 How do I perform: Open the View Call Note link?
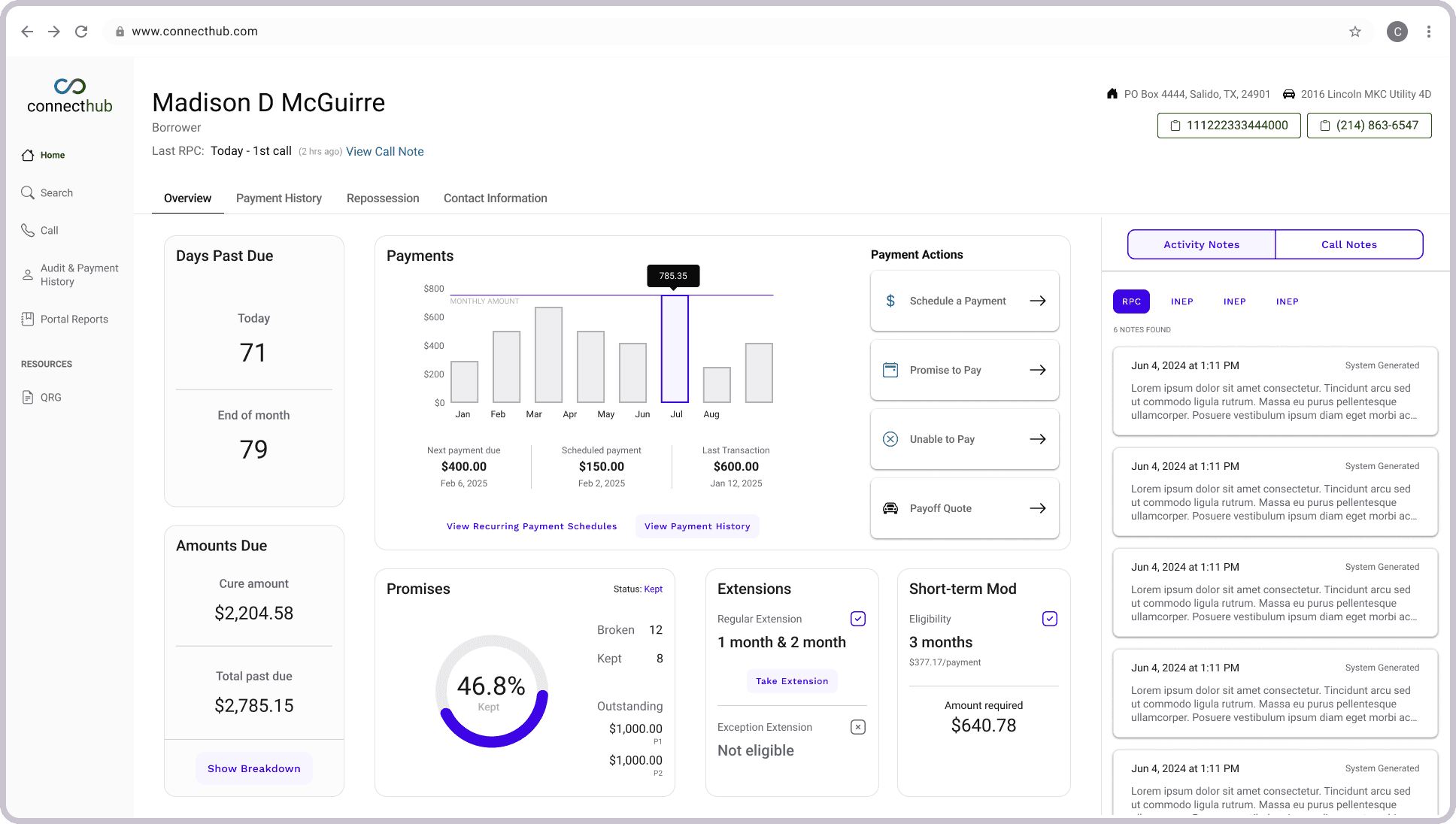[384, 151]
